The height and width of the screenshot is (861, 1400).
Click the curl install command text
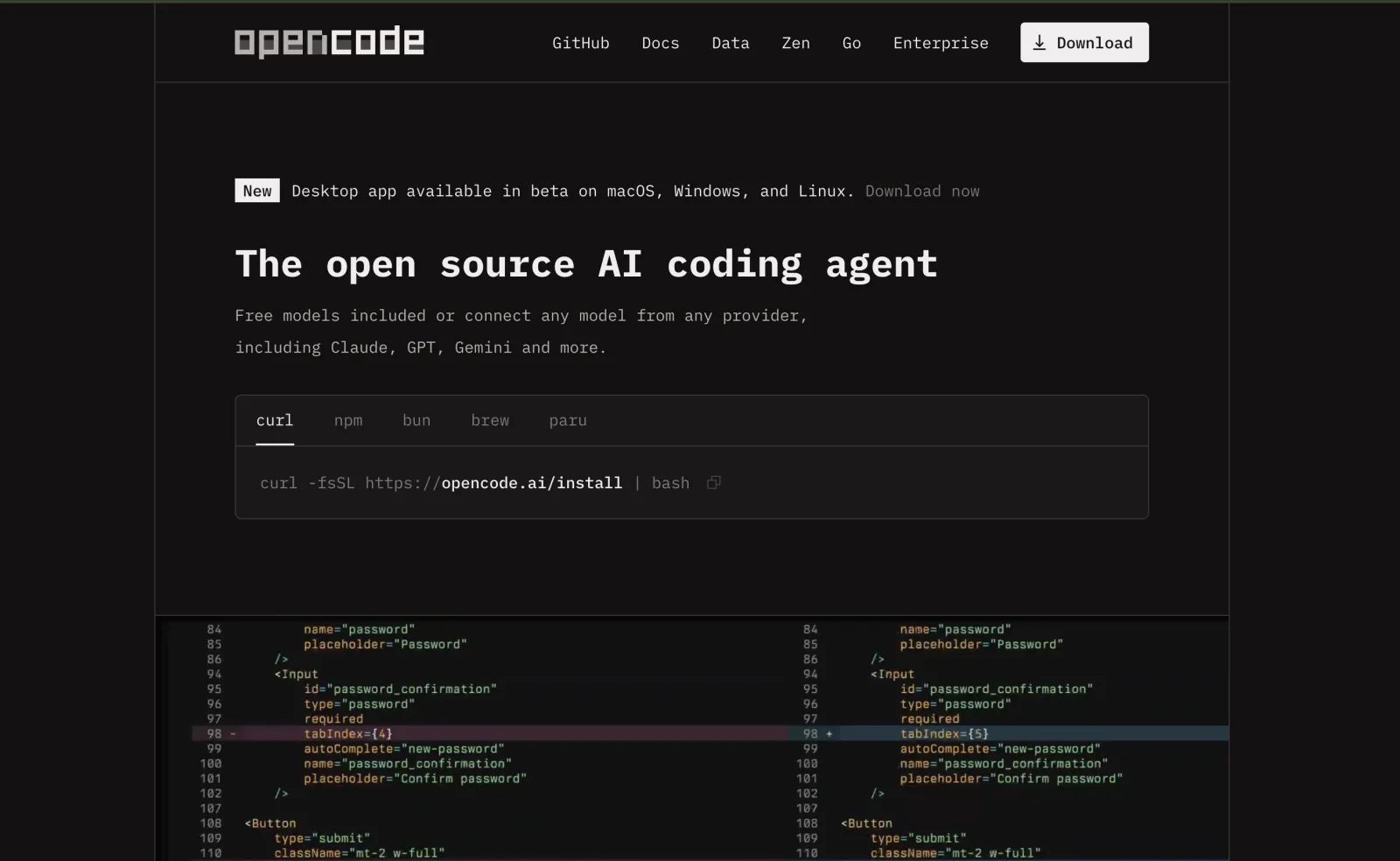[x=474, y=483]
